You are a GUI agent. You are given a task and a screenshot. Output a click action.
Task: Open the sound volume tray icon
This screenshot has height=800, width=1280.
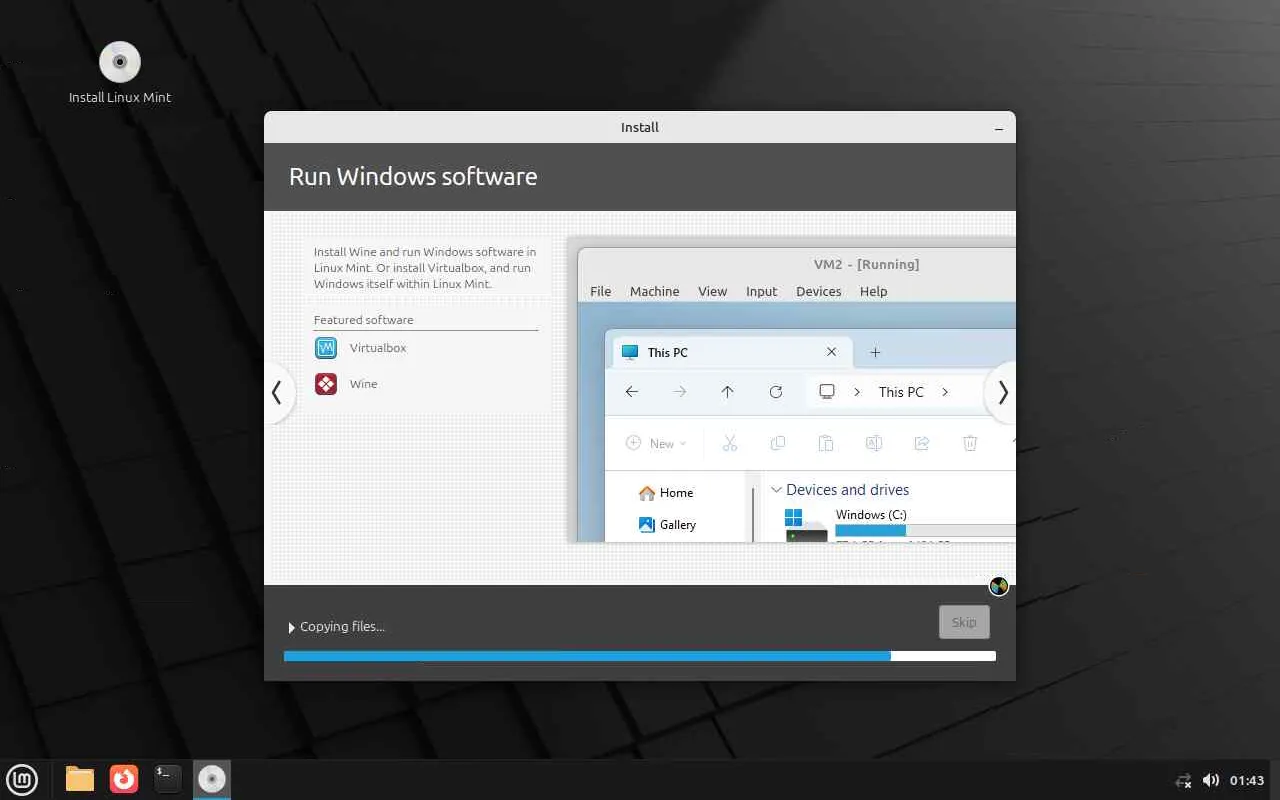(1211, 780)
